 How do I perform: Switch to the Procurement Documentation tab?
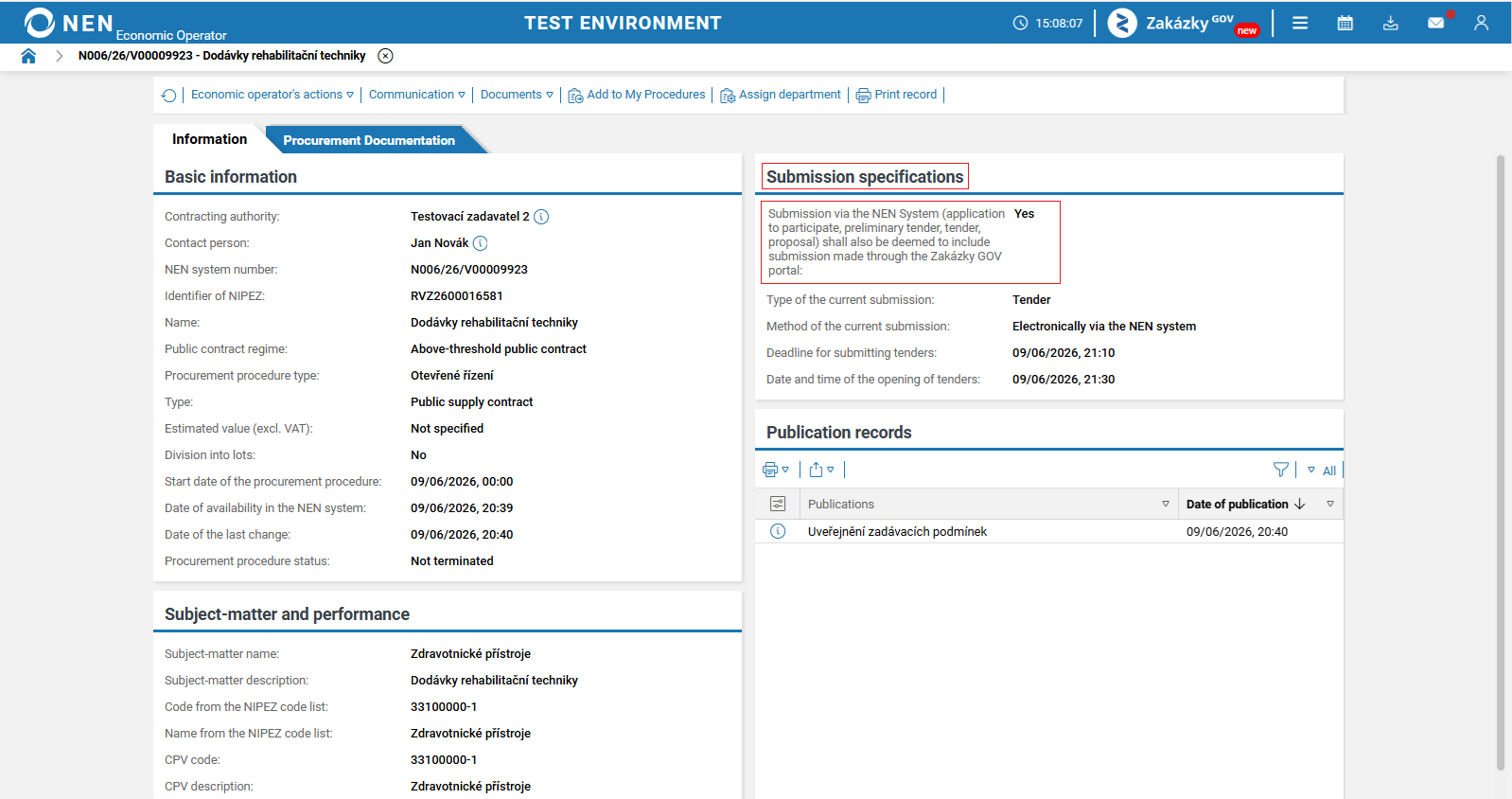coord(369,140)
